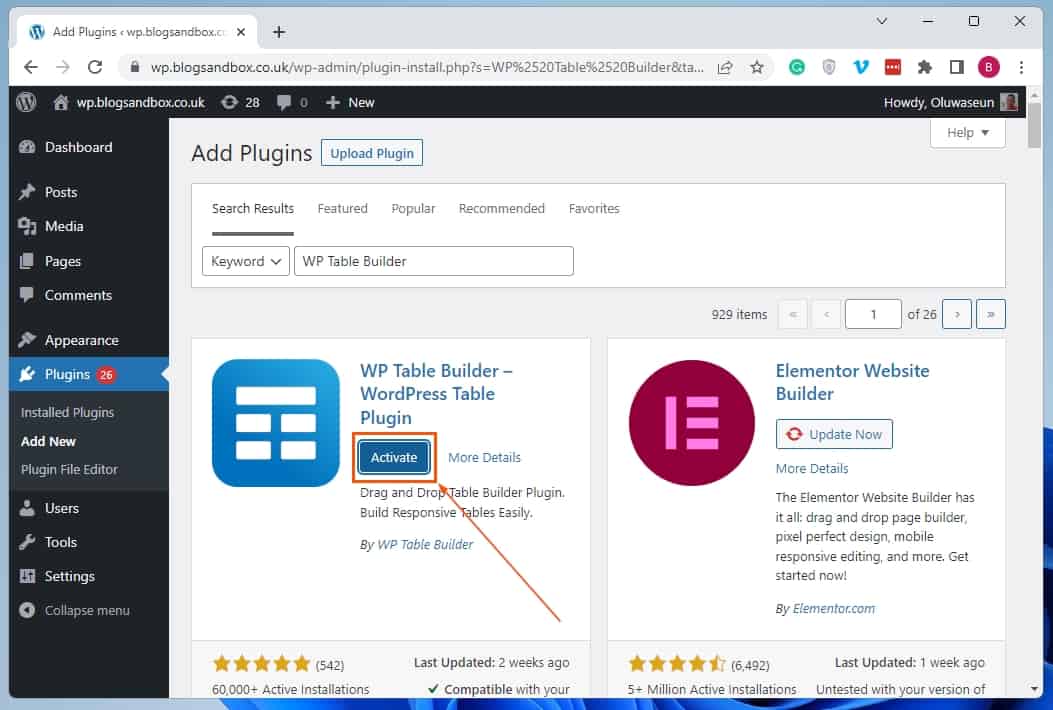This screenshot has height=710, width=1053.
Task: Open the Keyword search type dropdown
Action: [246, 261]
